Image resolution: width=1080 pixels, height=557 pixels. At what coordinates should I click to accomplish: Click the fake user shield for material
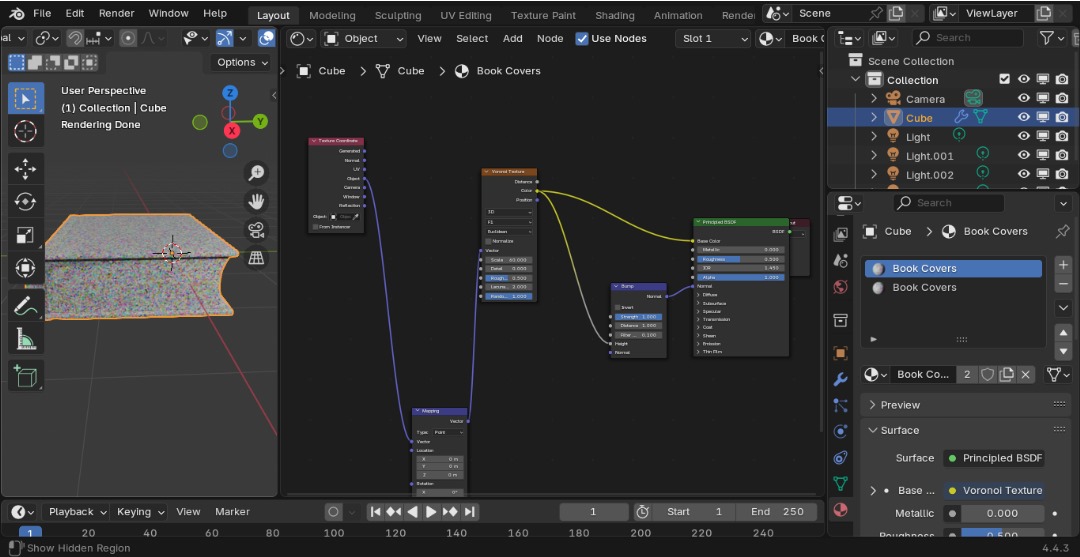click(x=988, y=375)
